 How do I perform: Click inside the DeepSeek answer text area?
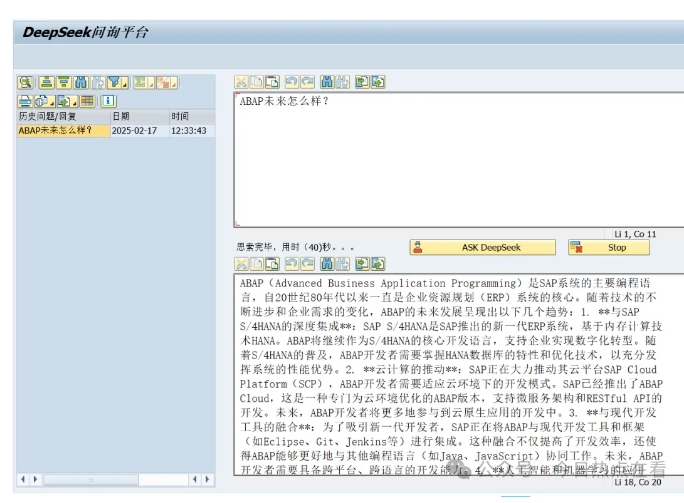tap(459, 374)
